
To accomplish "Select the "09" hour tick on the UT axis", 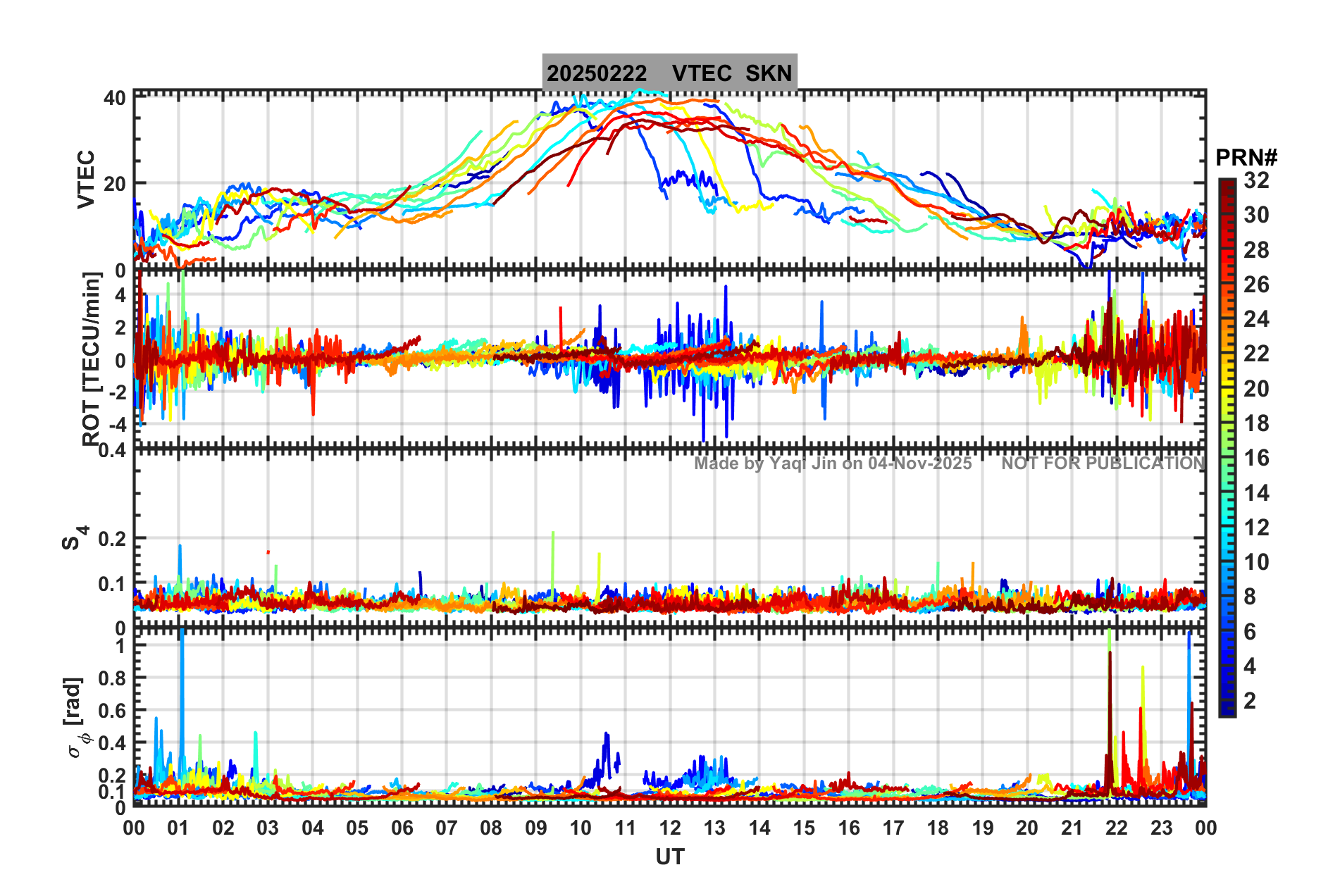I will tap(536, 828).
